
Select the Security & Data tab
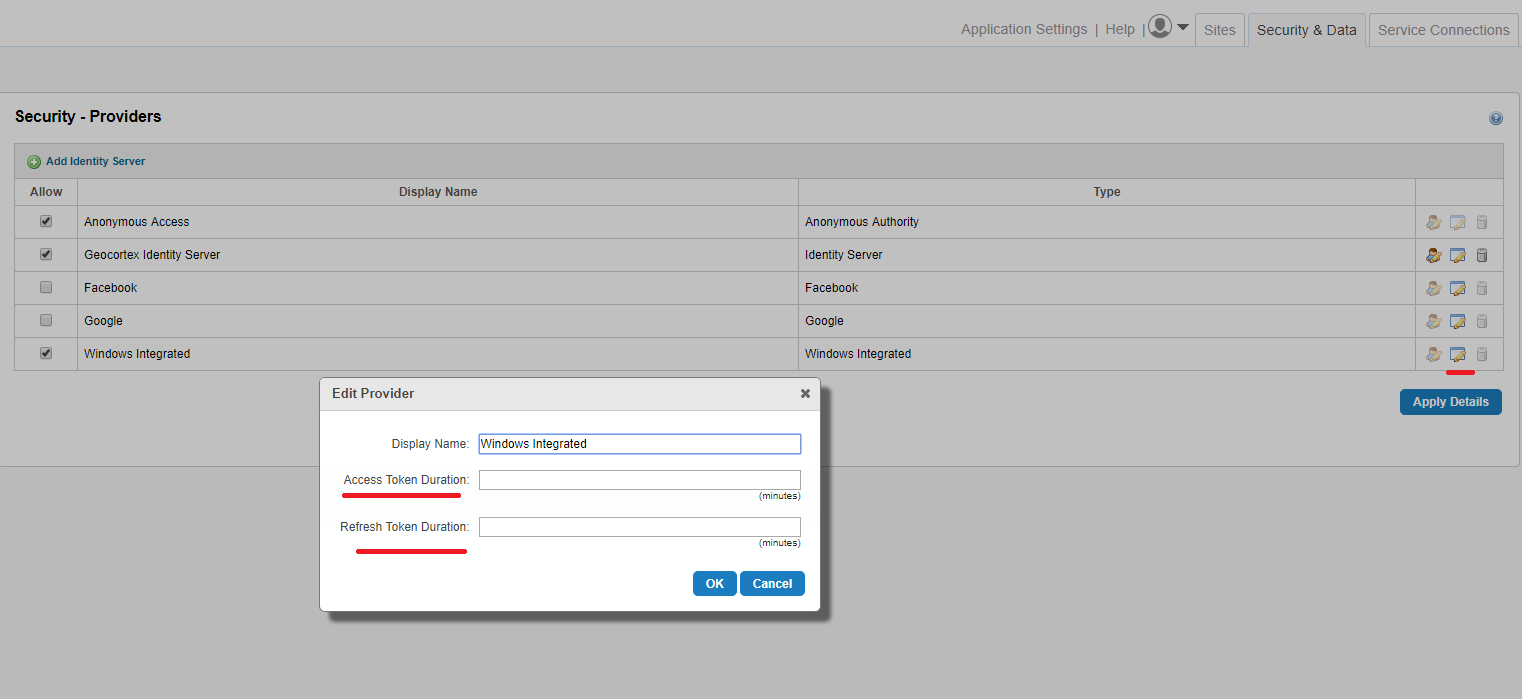pos(1306,30)
